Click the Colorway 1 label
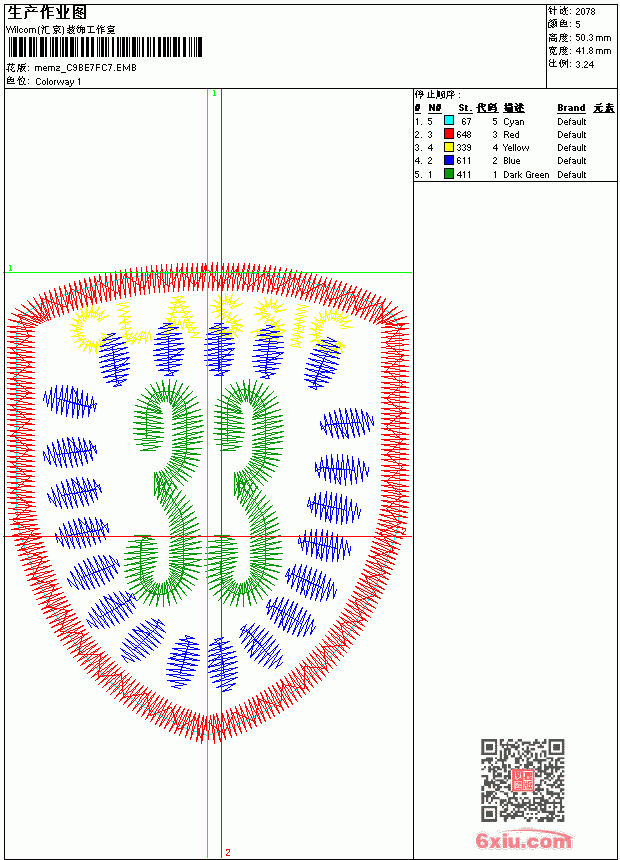Screen dimensions: 620x860 click(x=58, y=82)
